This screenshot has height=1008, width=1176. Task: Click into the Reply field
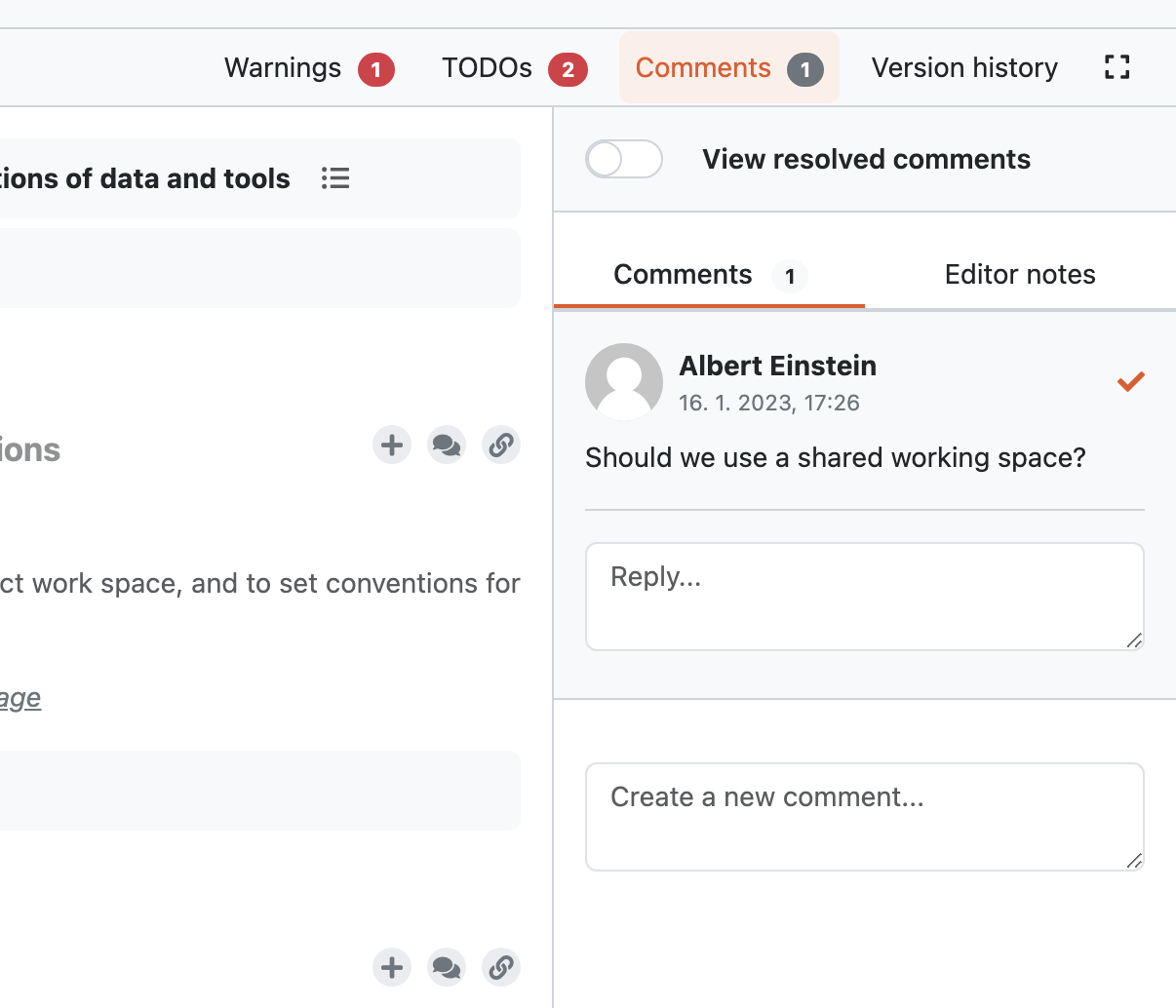pyautogui.click(x=864, y=597)
